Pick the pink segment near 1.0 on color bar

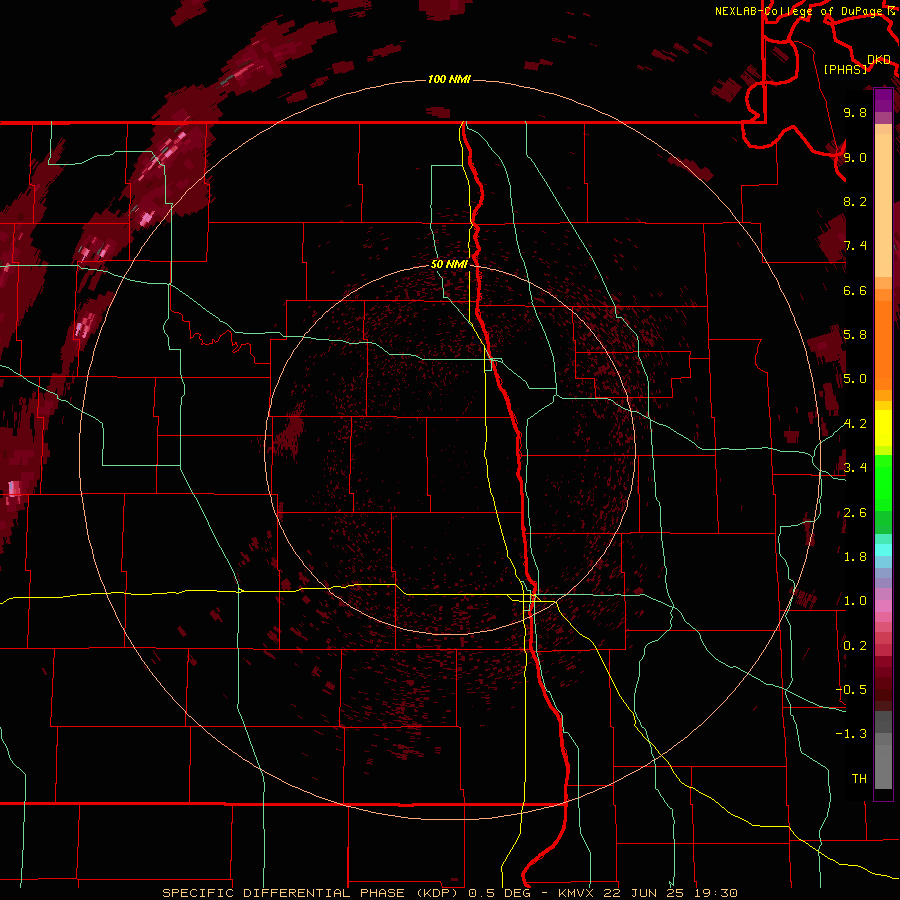pos(883,606)
